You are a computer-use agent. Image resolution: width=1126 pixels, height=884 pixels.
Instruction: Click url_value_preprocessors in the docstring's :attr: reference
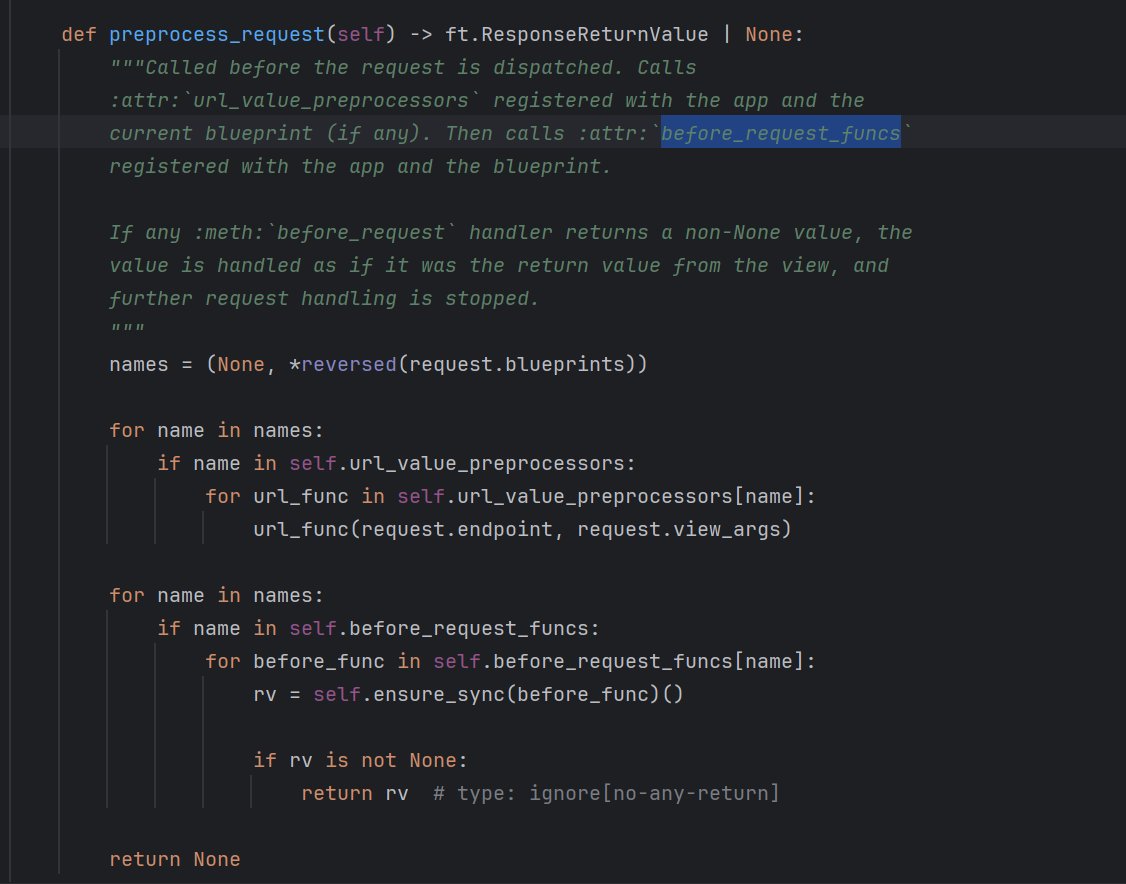coord(330,101)
